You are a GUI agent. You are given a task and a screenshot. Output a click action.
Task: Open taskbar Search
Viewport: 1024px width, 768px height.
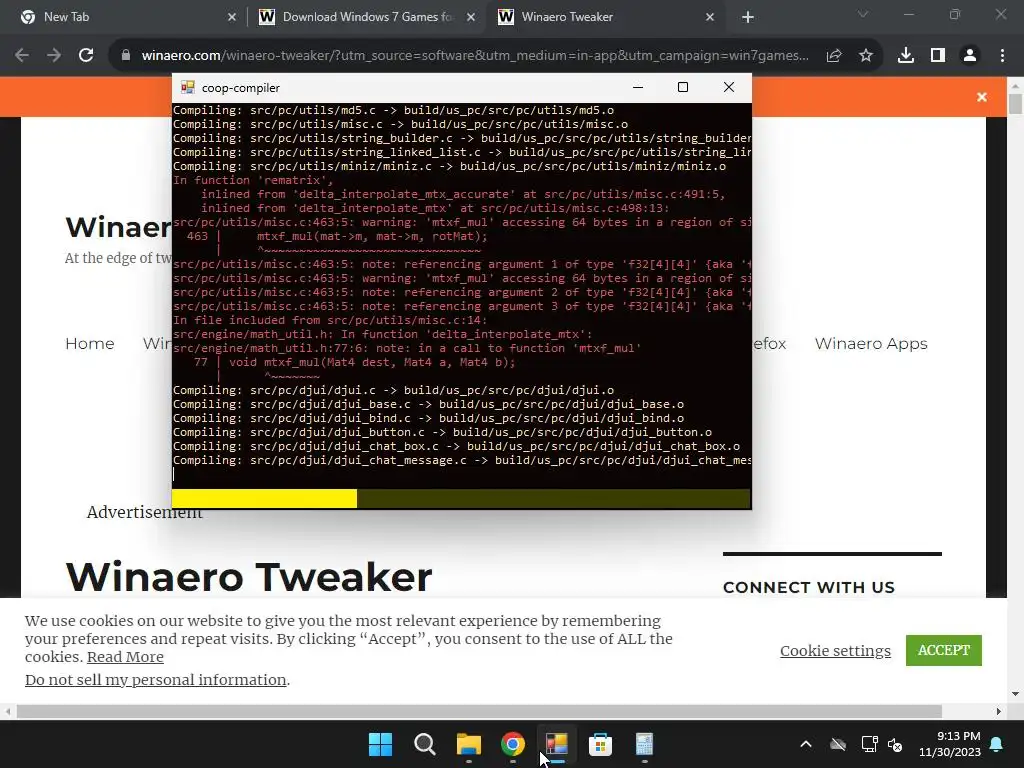coord(424,744)
